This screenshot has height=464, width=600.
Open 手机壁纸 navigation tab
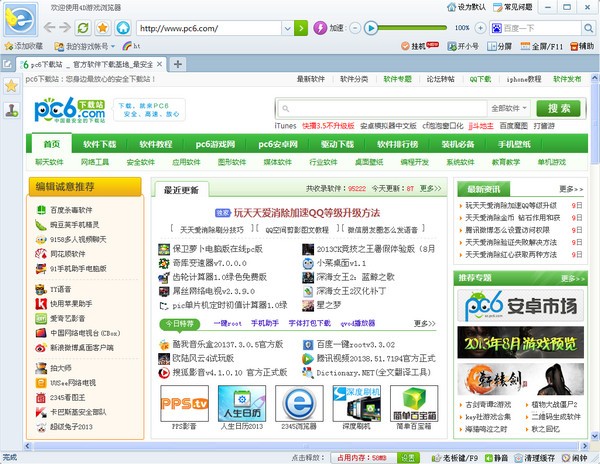pos(514,144)
